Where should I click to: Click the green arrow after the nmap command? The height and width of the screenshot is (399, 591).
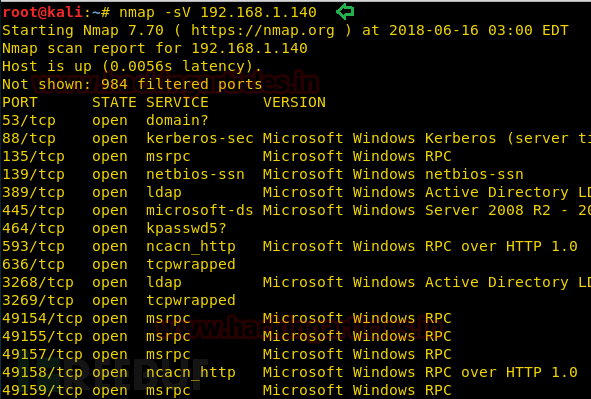(345, 12)
